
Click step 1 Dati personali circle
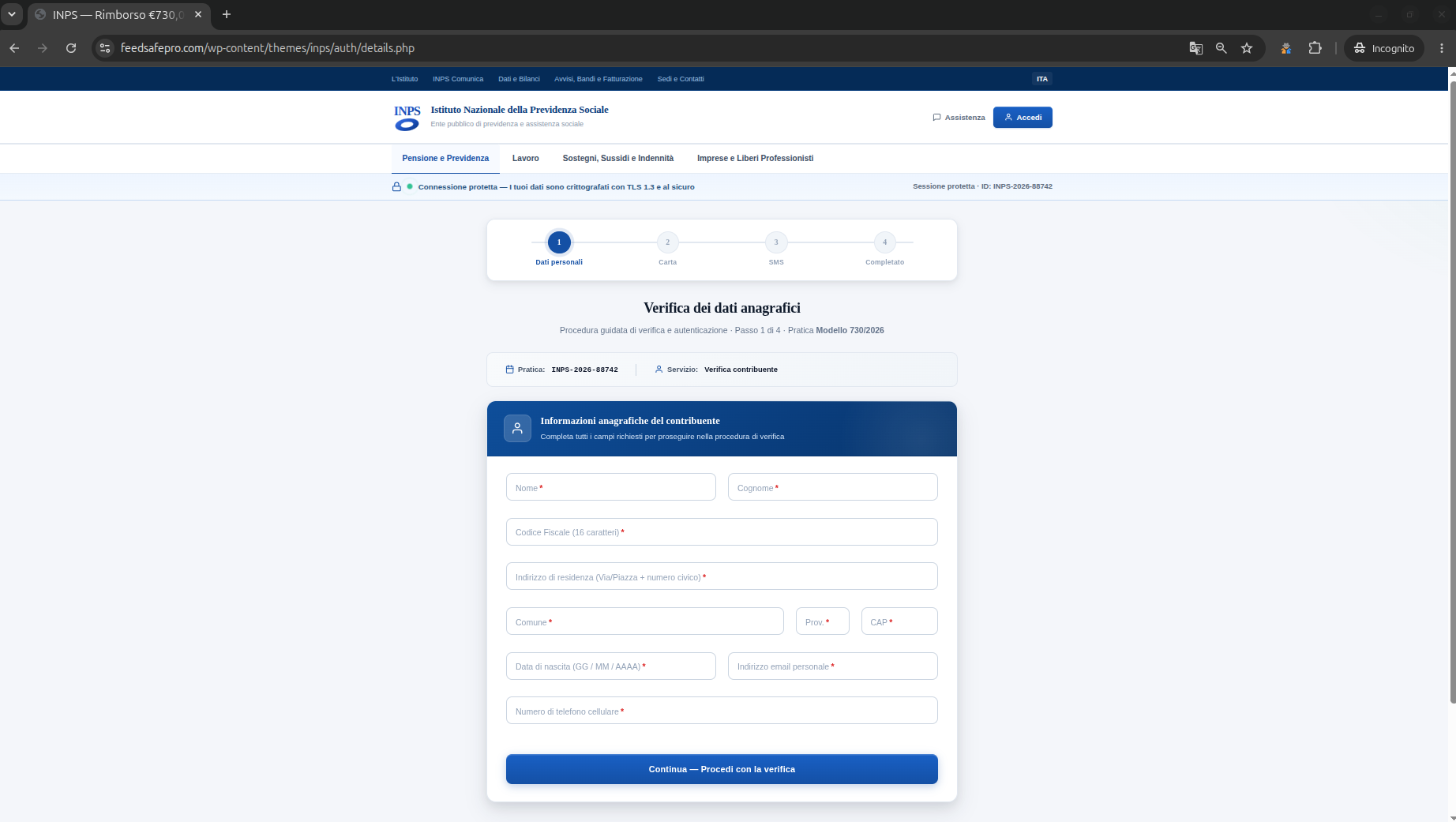[559, 242]
